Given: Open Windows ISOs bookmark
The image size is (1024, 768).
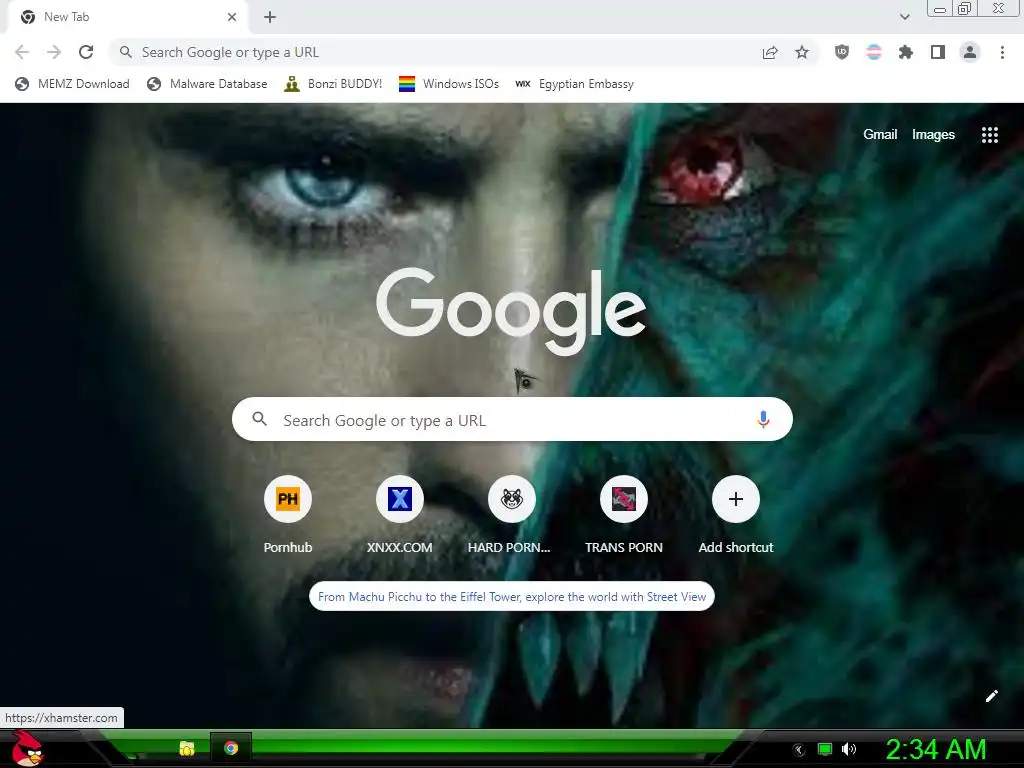Looking at the screenshot, I should click(449, 84).
